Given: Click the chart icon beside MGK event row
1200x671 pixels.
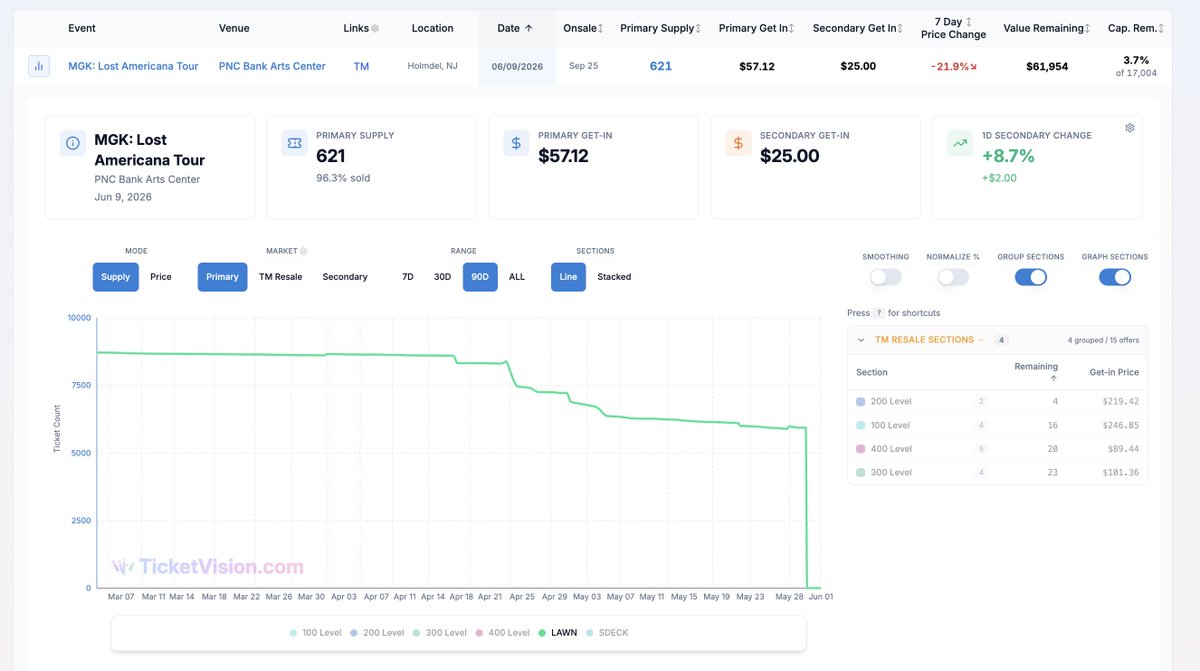Looking at the screenshot, I should [39, 66].
